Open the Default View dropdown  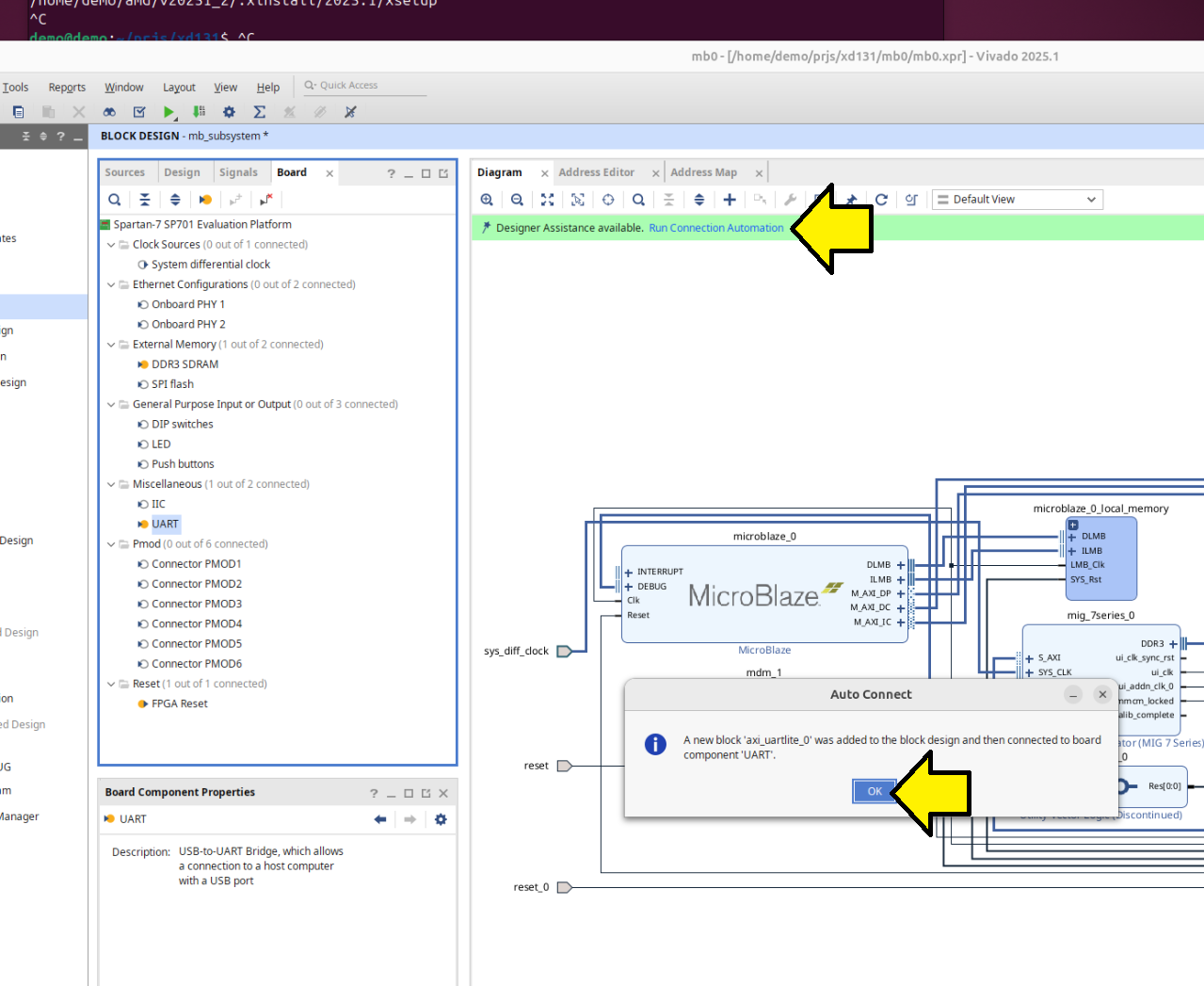pos(1017,200)
